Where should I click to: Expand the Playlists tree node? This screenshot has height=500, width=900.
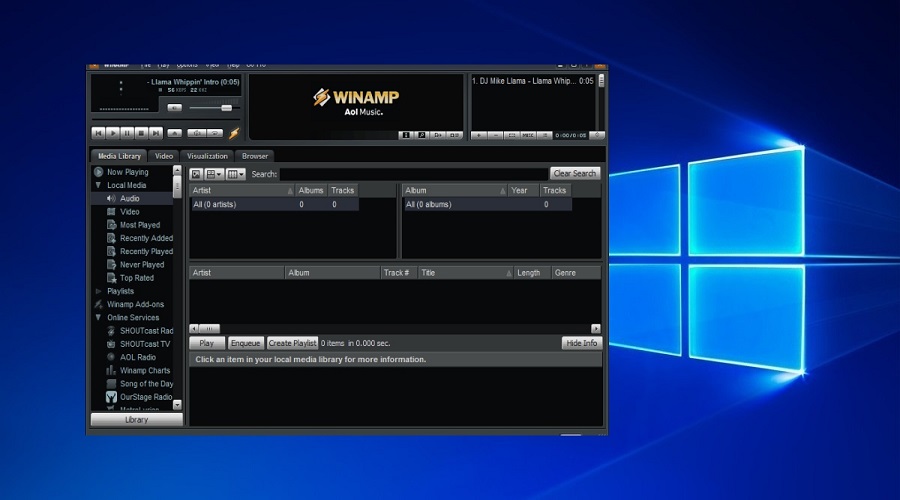[98, 291]
